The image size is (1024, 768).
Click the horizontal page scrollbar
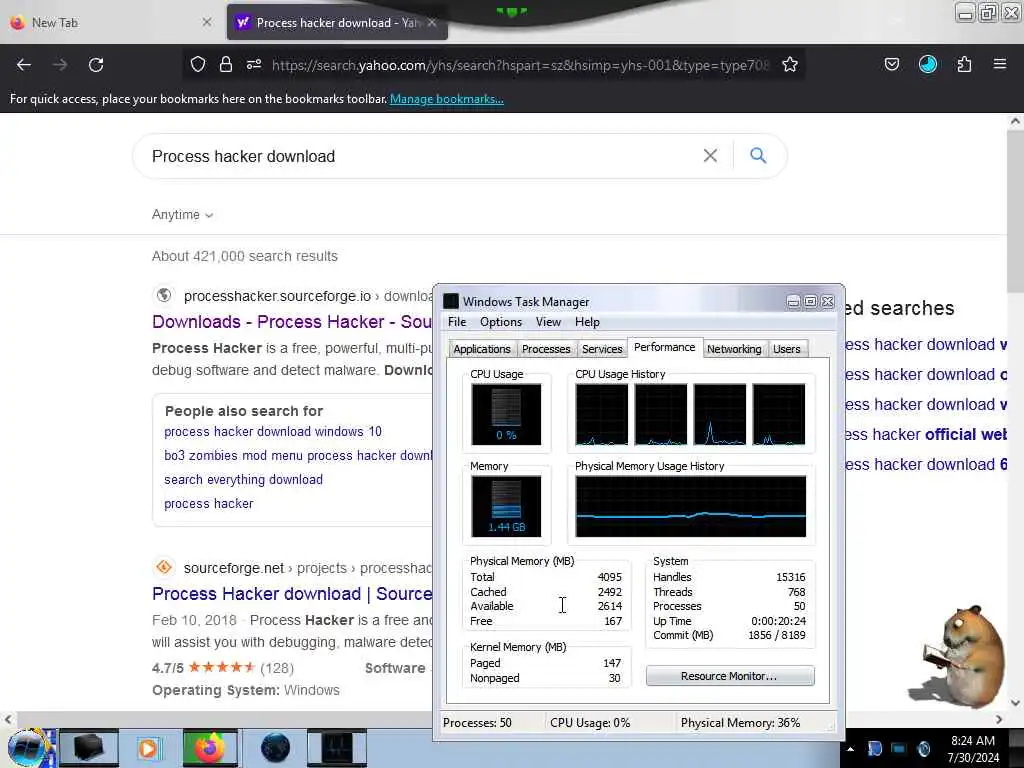(x=503, y=718)
